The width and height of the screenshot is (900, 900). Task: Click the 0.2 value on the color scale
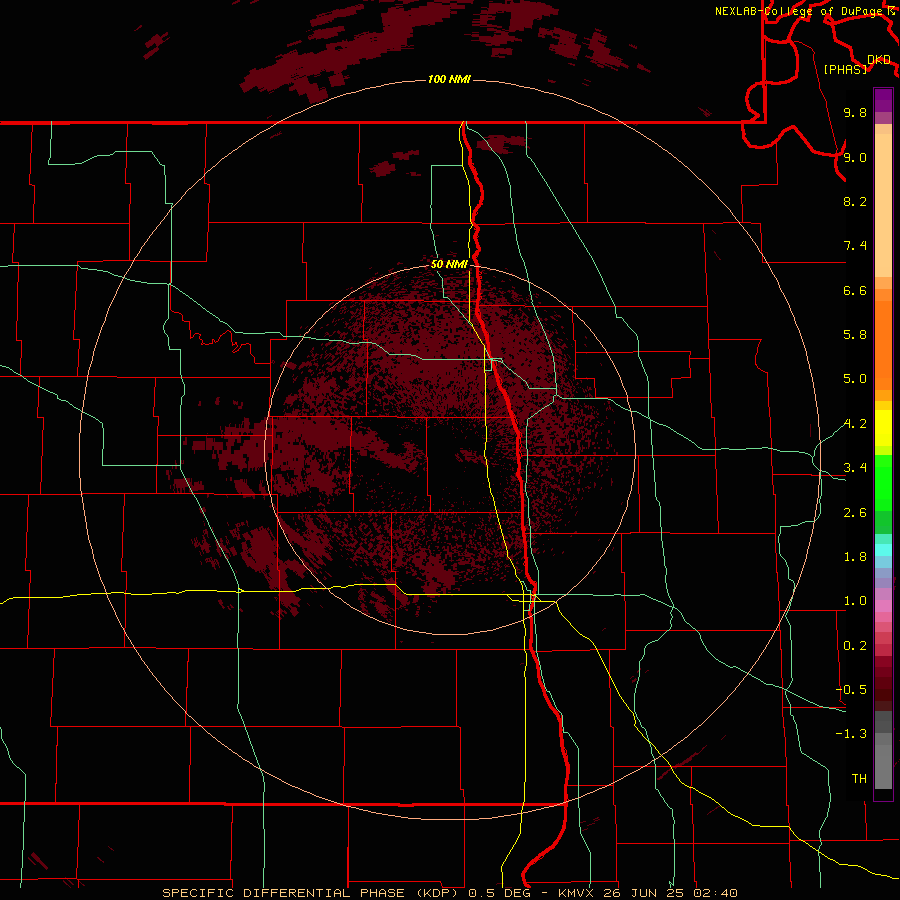coord(855,646)
